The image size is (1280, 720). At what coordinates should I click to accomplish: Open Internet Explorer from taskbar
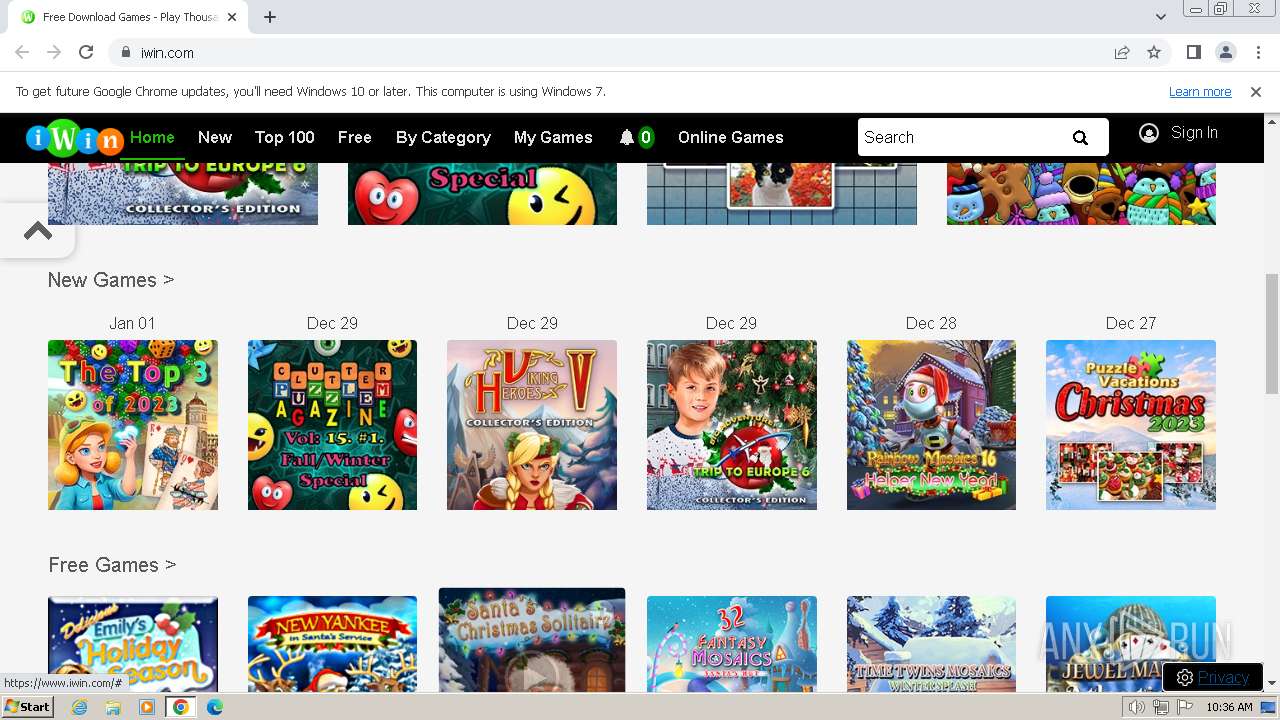(80, 707)
